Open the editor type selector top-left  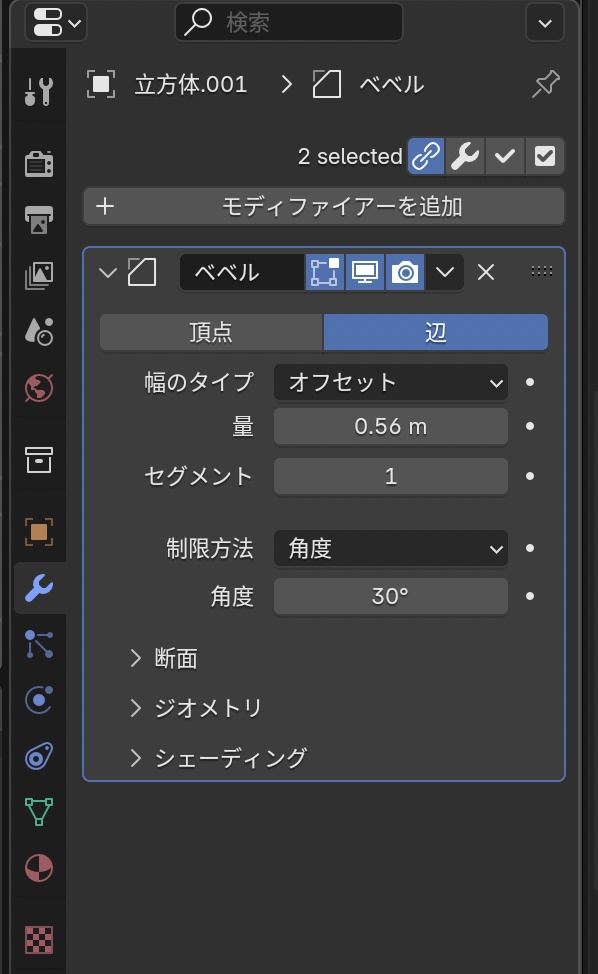coord(49,22)
